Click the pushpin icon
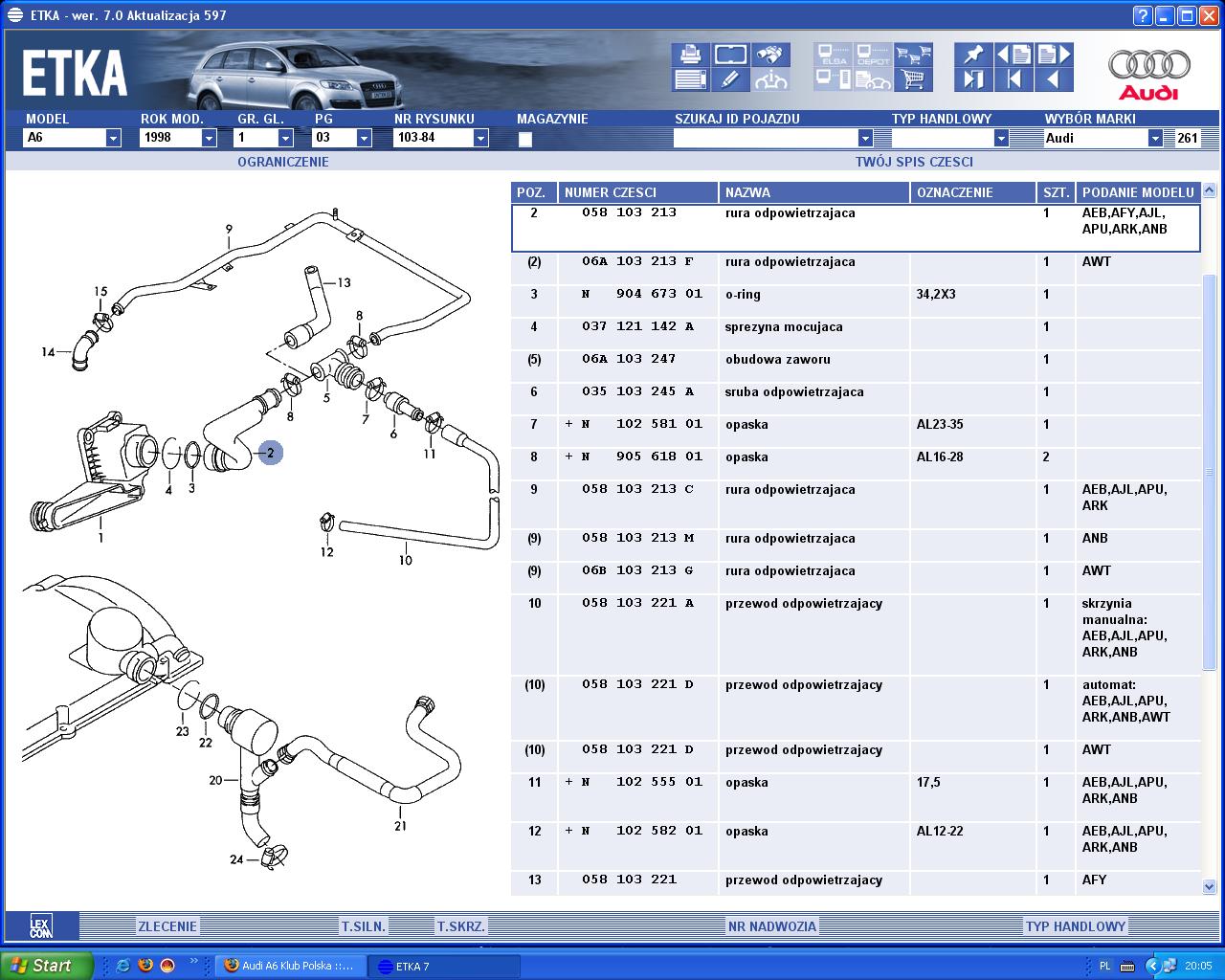Viewport: 1225px width, 980px height. click(x=973, y=55)
